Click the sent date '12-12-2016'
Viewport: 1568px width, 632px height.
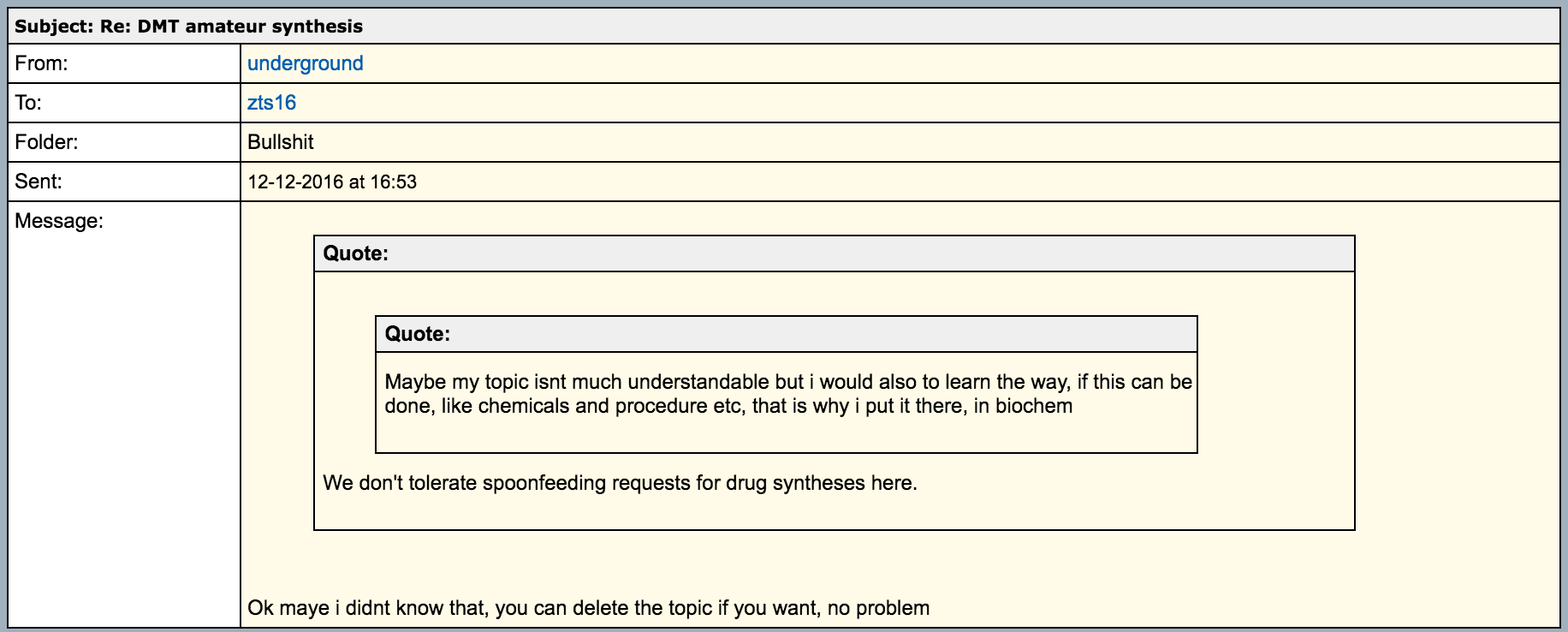[x=295, y=182]
